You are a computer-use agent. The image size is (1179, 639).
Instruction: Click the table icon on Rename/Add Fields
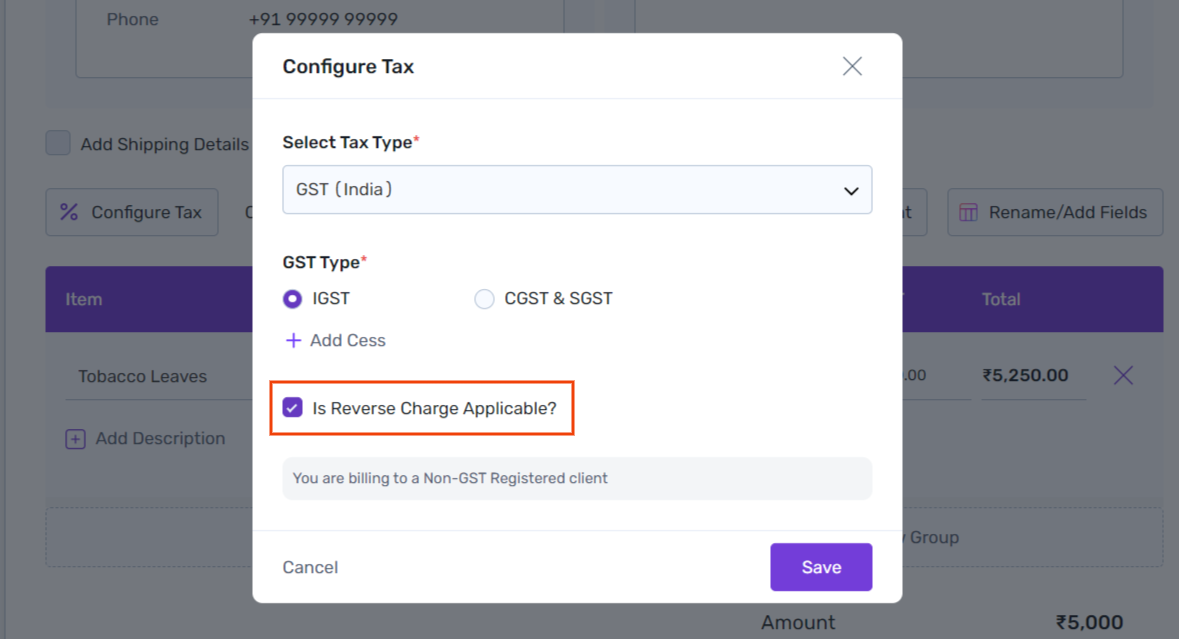(968, 212)
